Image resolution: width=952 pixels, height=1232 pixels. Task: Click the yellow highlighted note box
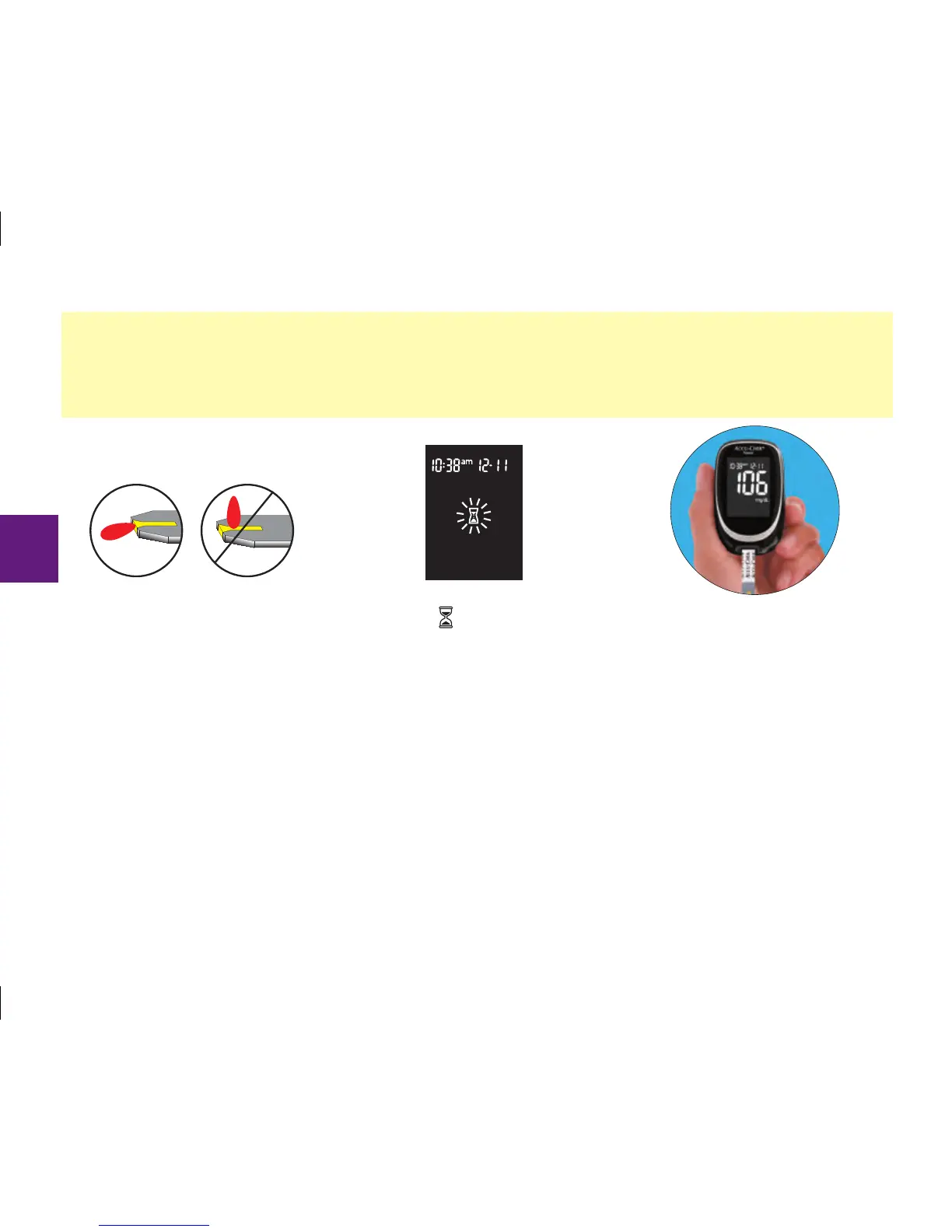pos(477,365)
